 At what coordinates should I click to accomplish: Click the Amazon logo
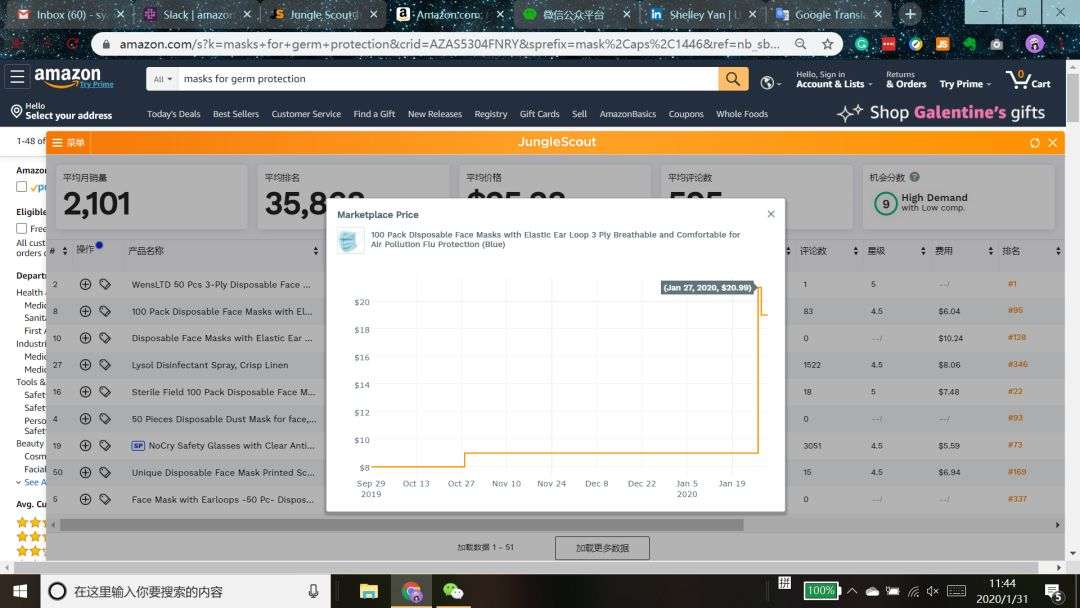(x=73, y=77)
